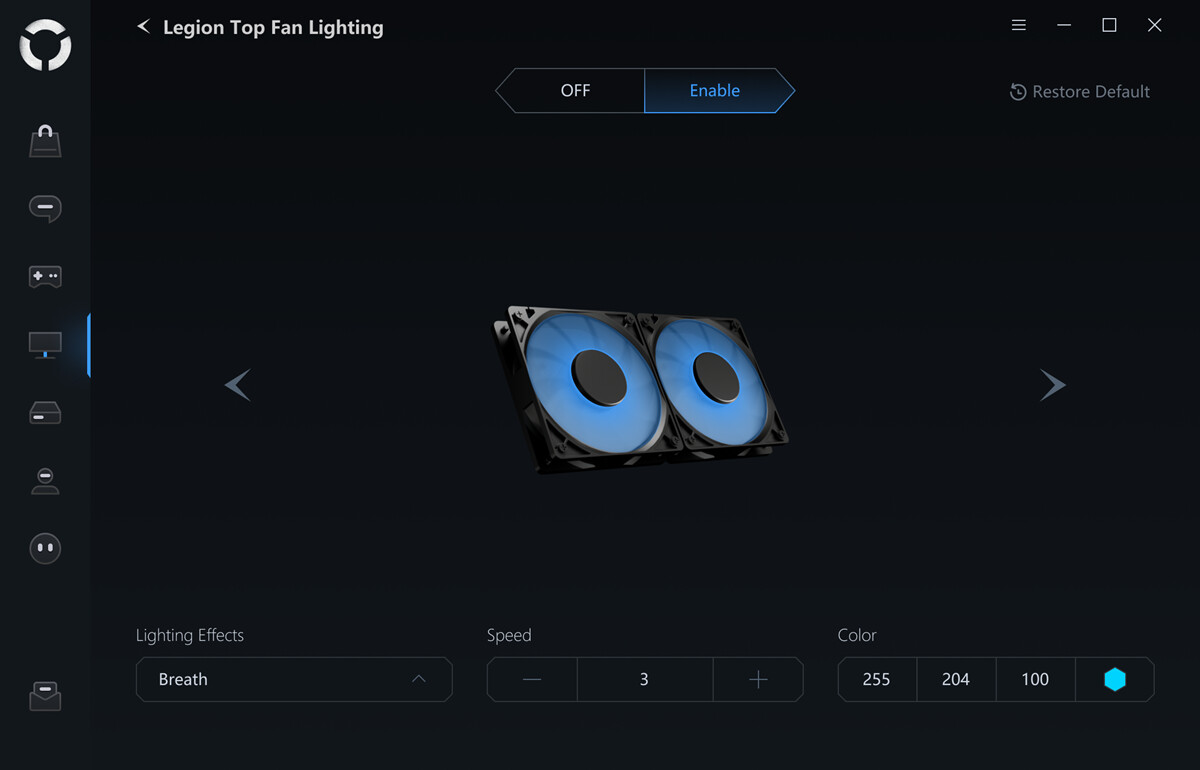
Task: Show next fan device with right arrow
Action: point(1052,385)
